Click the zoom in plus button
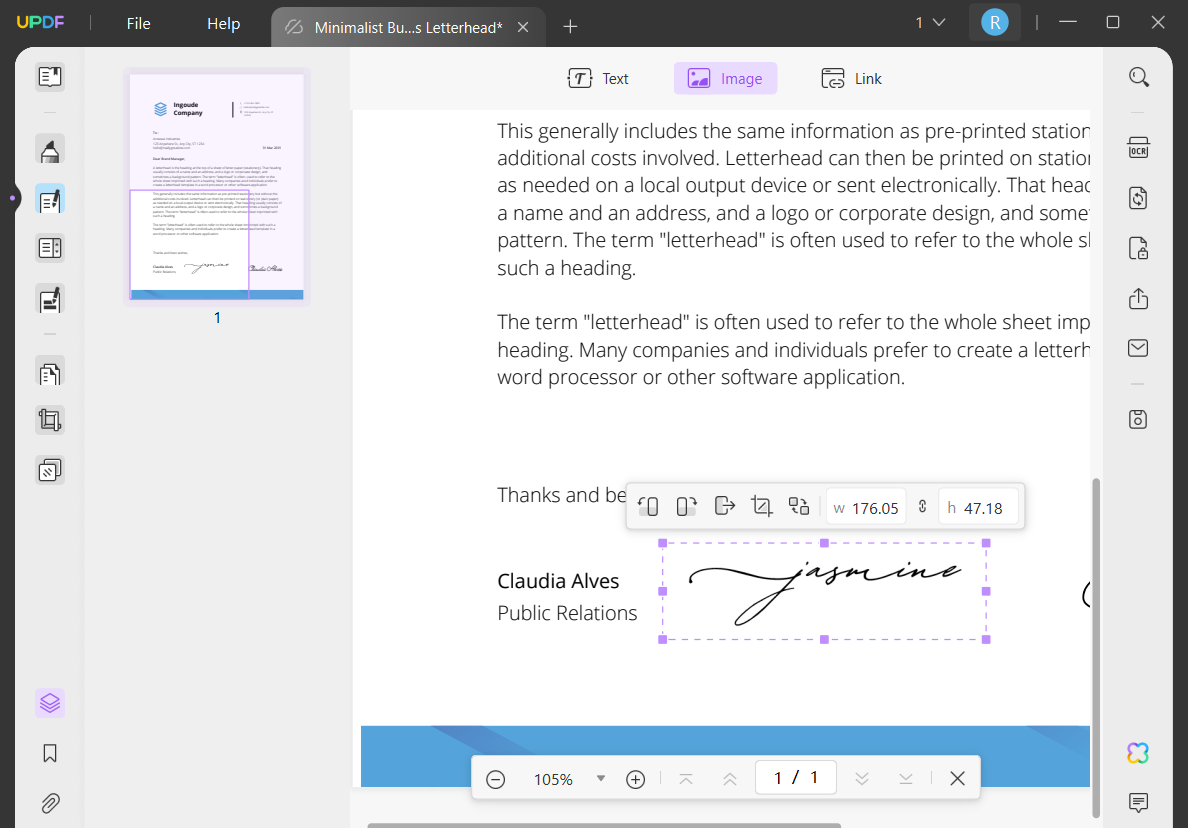The height and width of the screenshot is (828, 1188). tap(635, 778)
